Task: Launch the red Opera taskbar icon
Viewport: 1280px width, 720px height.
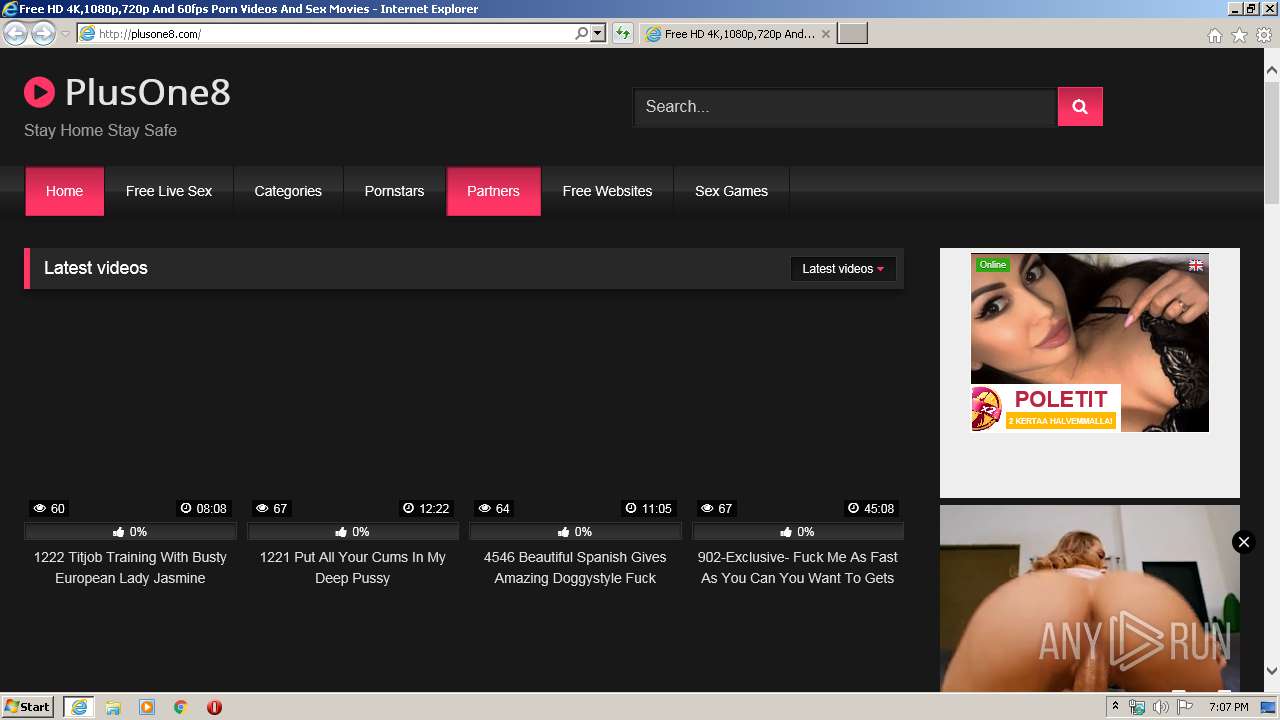Action: pyautogui.click(x=214, y=707)
